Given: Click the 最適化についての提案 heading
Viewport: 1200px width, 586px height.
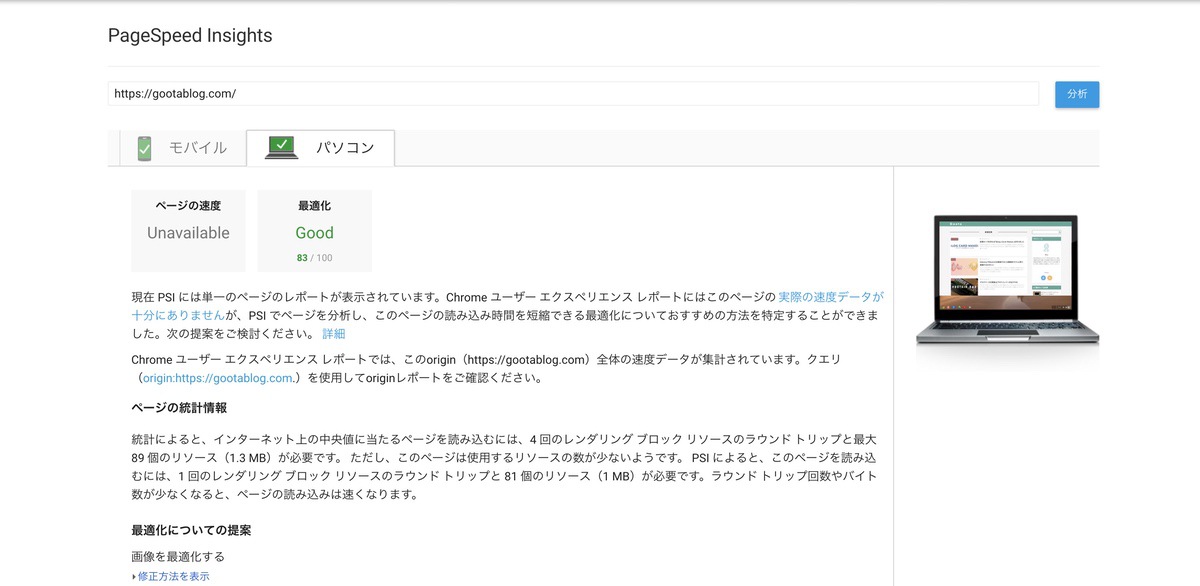Looking at the screenshot, I should [x=191, y=530].
